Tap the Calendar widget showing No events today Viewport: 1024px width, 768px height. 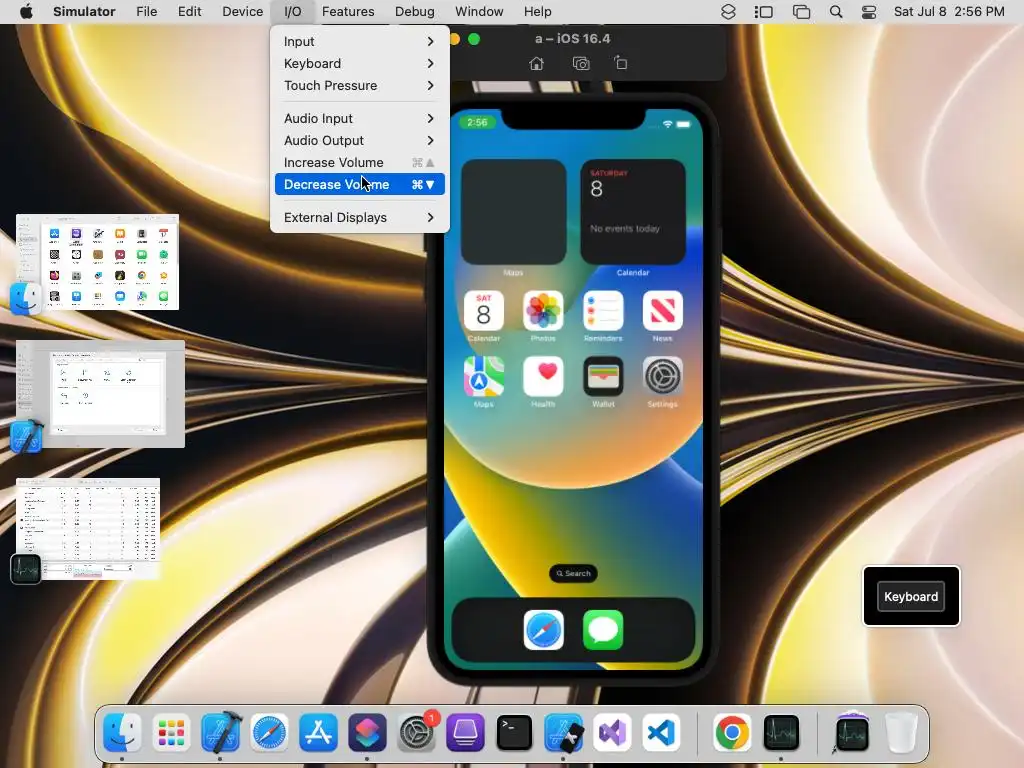(x=633, y=212)
